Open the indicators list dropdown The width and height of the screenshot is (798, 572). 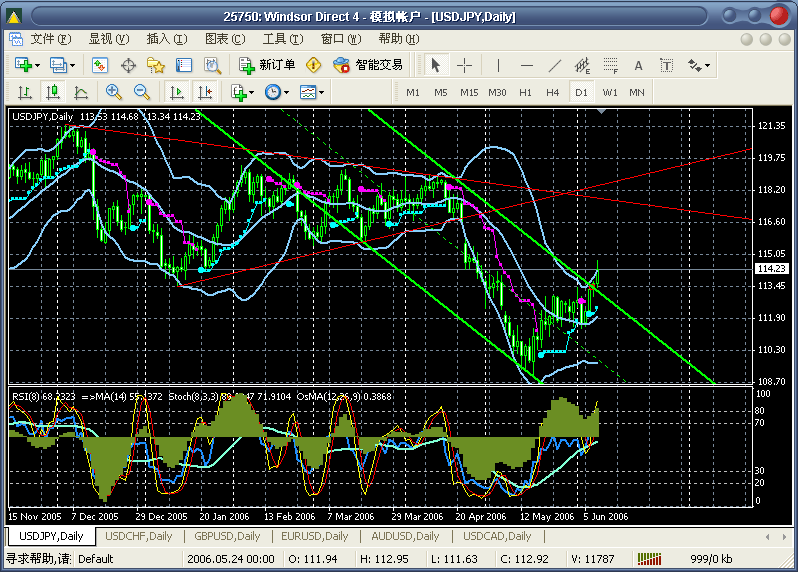click(250, 92)
